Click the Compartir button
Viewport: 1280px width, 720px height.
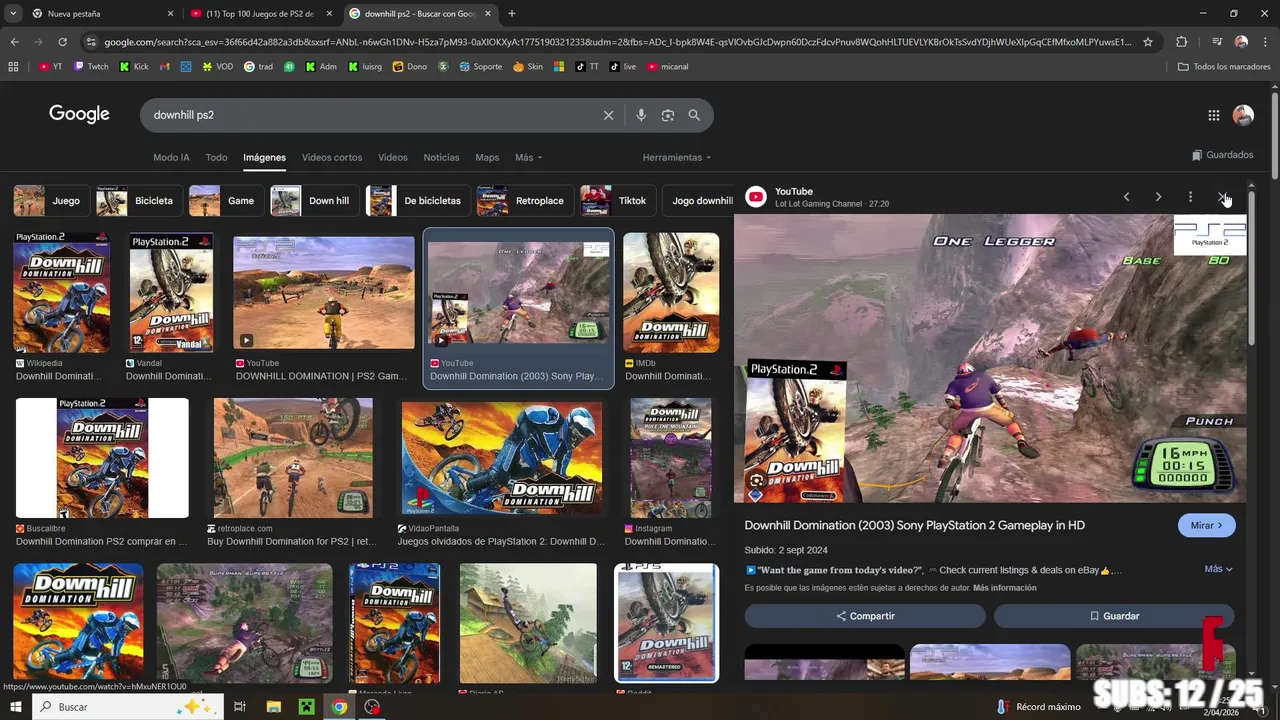click(x=865, y=616)
